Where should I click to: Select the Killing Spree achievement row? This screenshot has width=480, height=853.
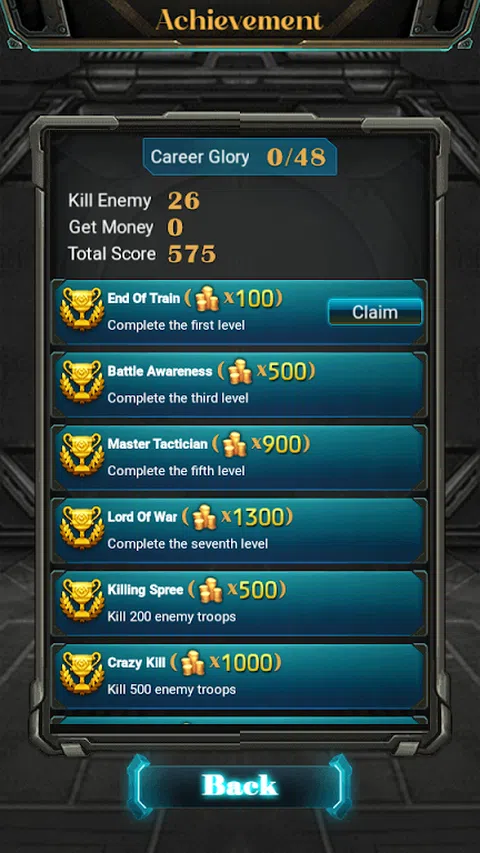click(x=239, y=603)
